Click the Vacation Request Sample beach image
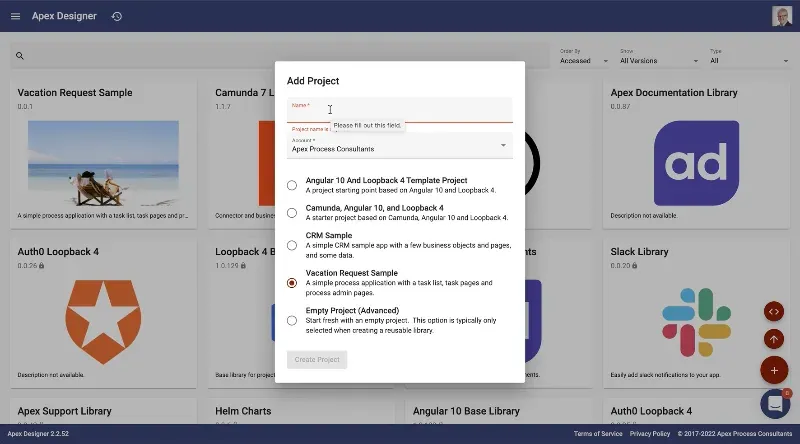The image size is (800, 444). point(103,163)
